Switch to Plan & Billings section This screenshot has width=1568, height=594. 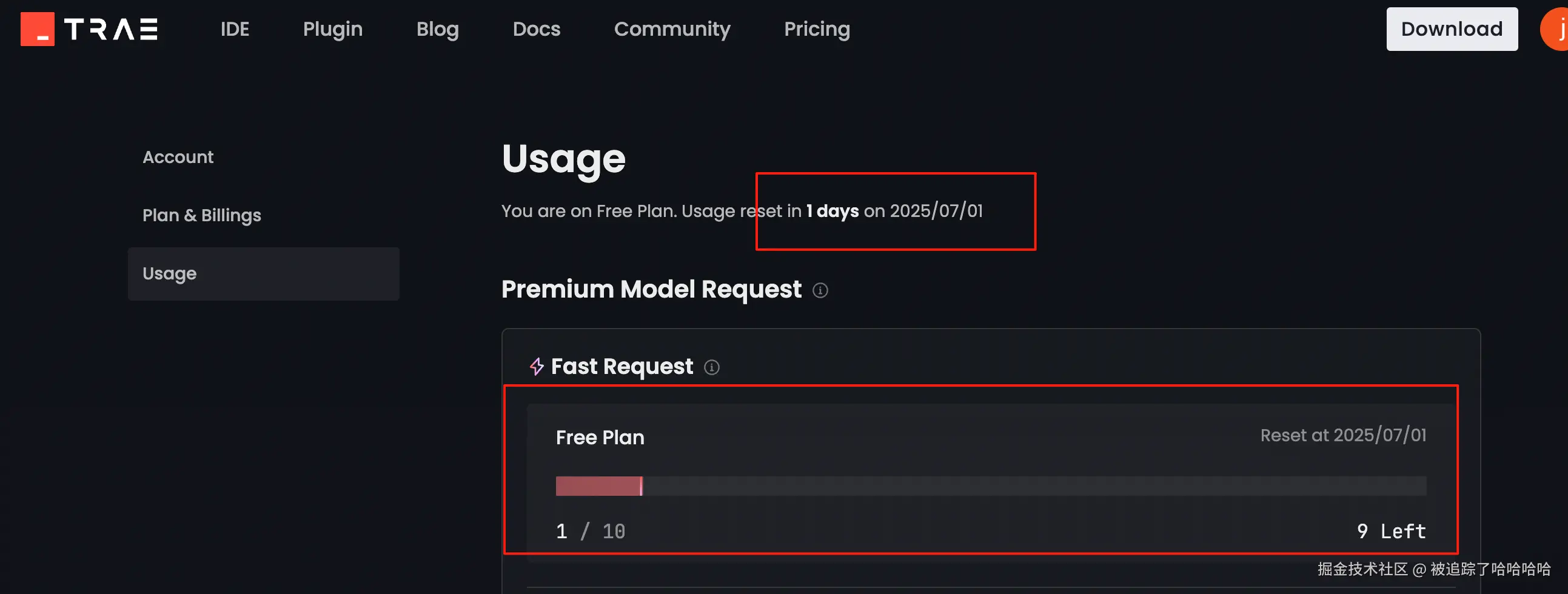pos(201,215)
